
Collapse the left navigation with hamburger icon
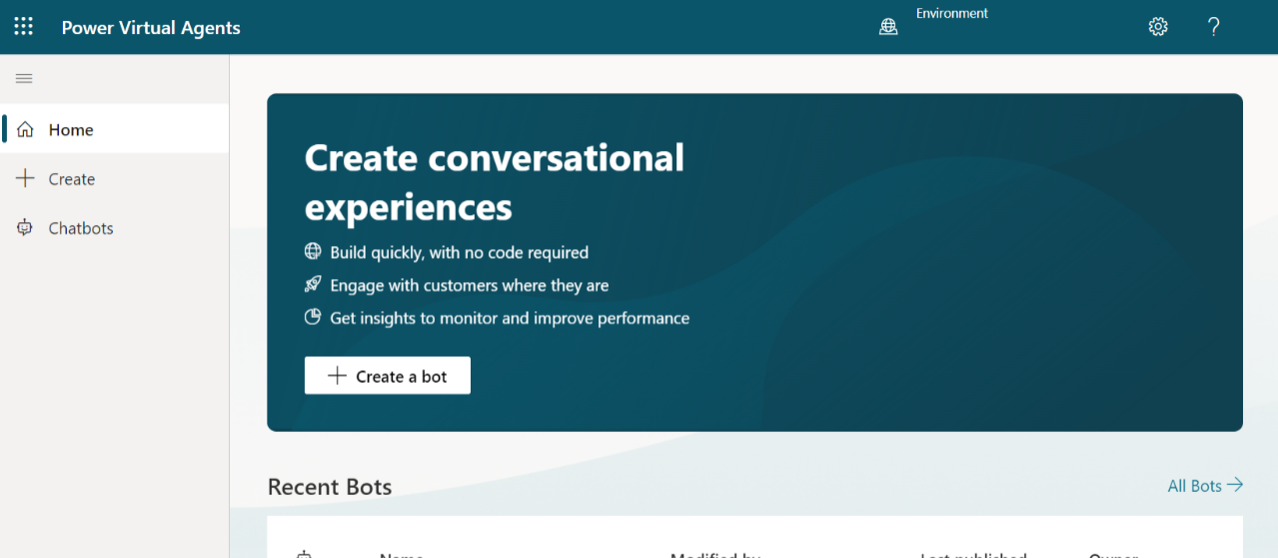tap(24, 79)
